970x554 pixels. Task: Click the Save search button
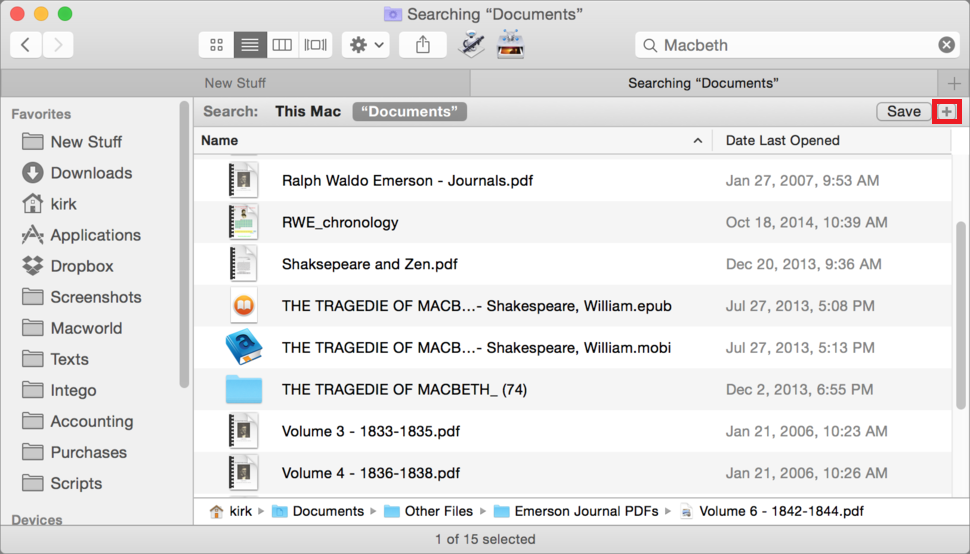(904, 111)
